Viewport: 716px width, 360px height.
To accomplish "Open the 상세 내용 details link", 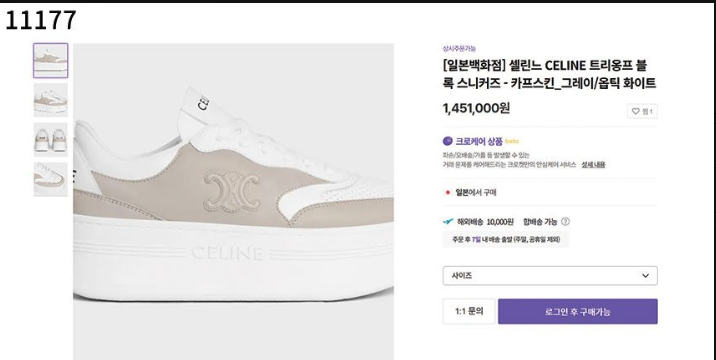I will (593, 164).
